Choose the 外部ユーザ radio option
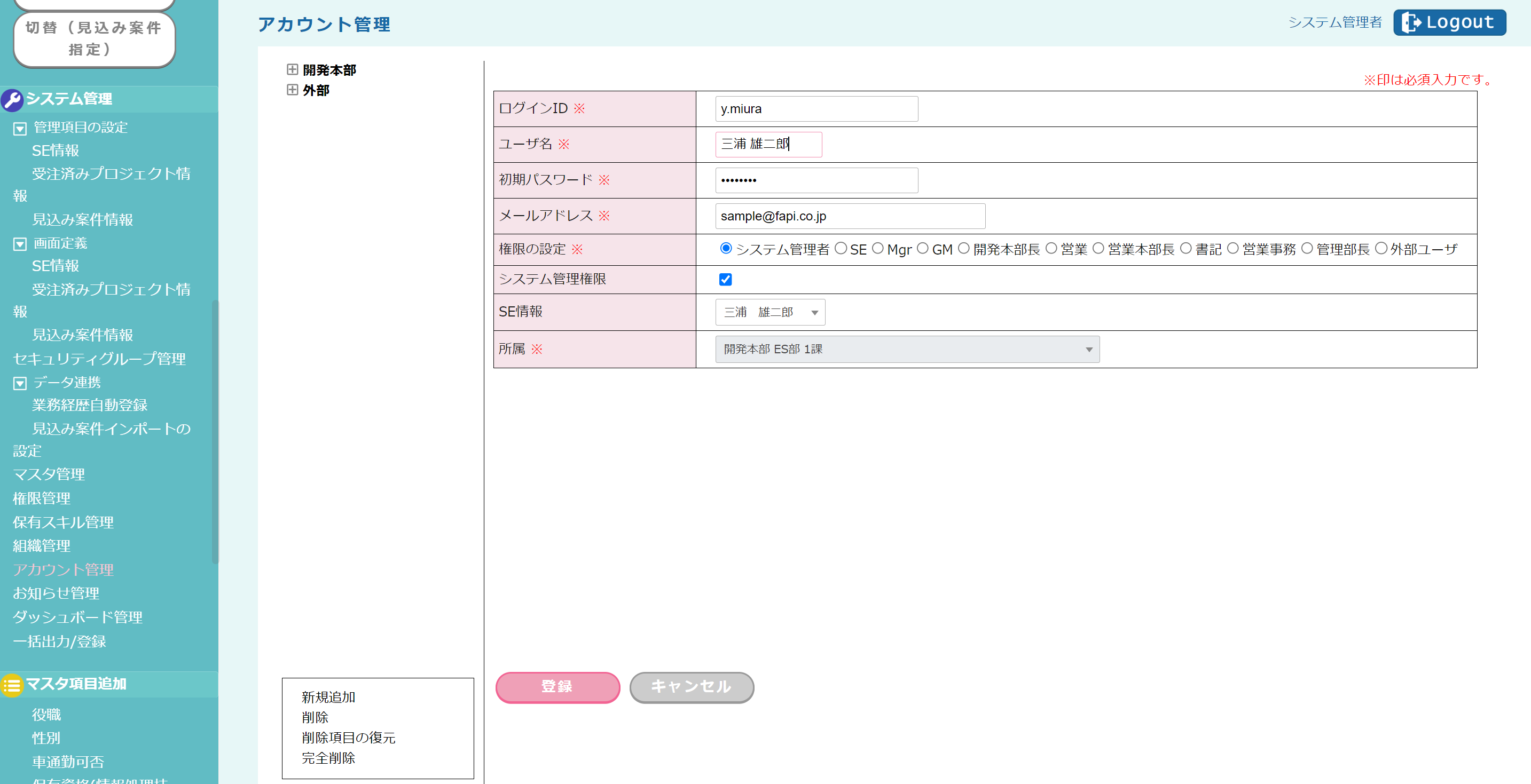Viewport: 1531px width, 784px height. point(1381,248)
